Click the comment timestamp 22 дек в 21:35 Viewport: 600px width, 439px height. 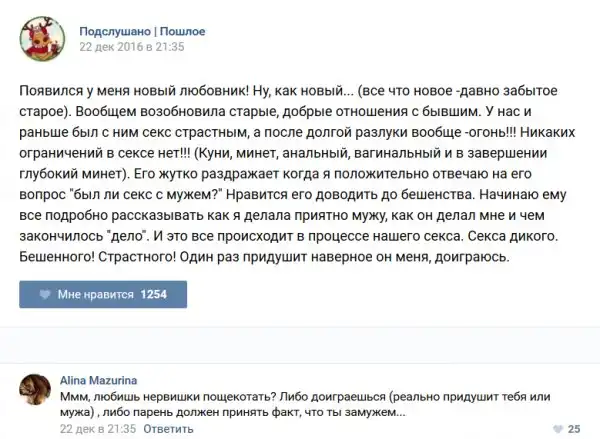click(97, 428)
